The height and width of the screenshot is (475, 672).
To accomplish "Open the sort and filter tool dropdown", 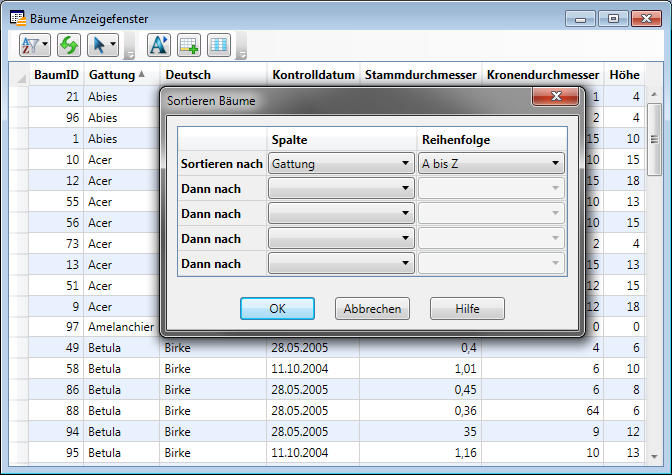I will pyautogui.click(x=35, y=45).
